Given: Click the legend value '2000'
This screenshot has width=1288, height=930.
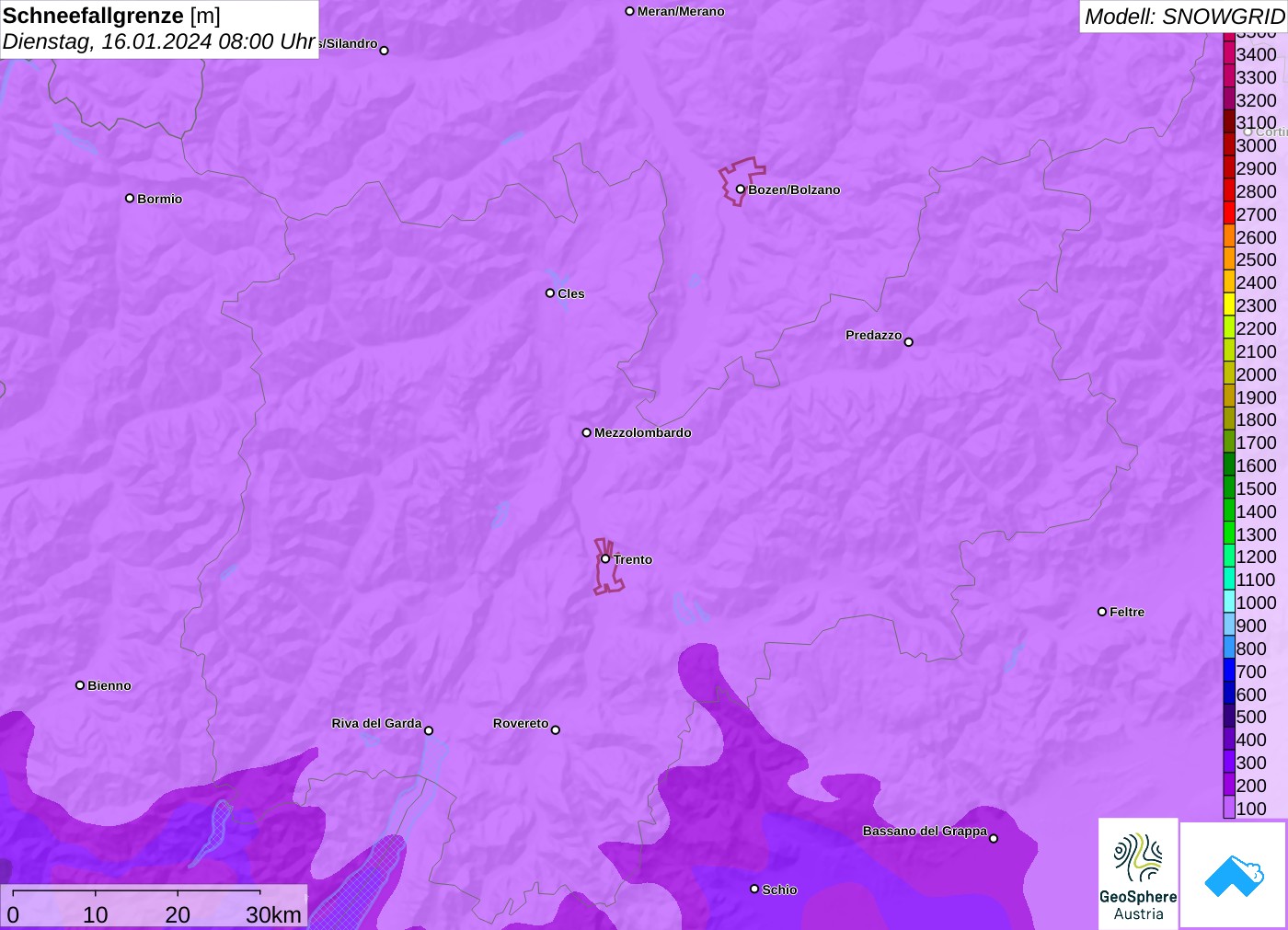Looking at the screenshot, I should (x=1257, y=374).
